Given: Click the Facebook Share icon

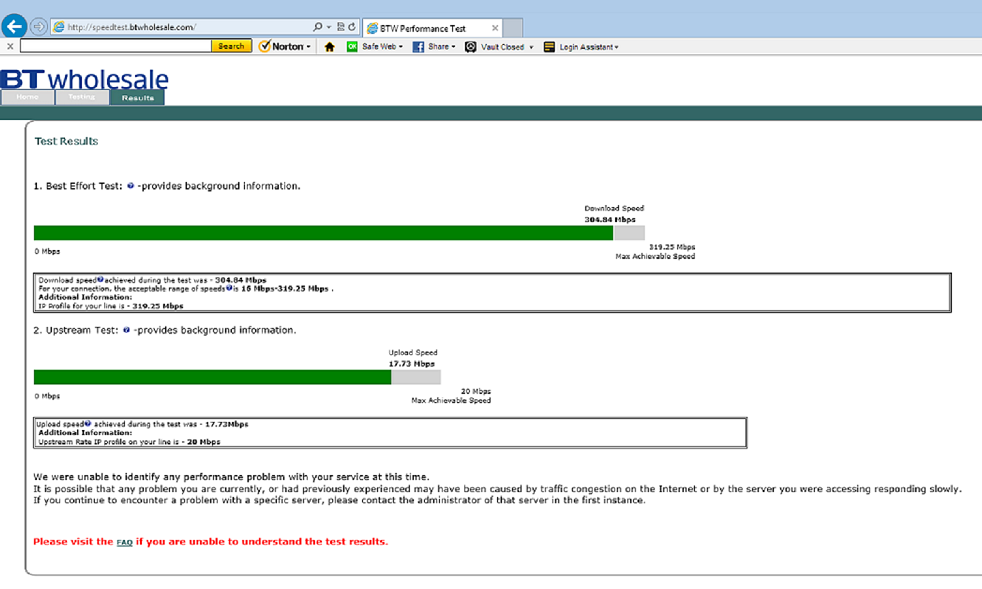Looking at the screenshot, I should click(x=418, y=47).
